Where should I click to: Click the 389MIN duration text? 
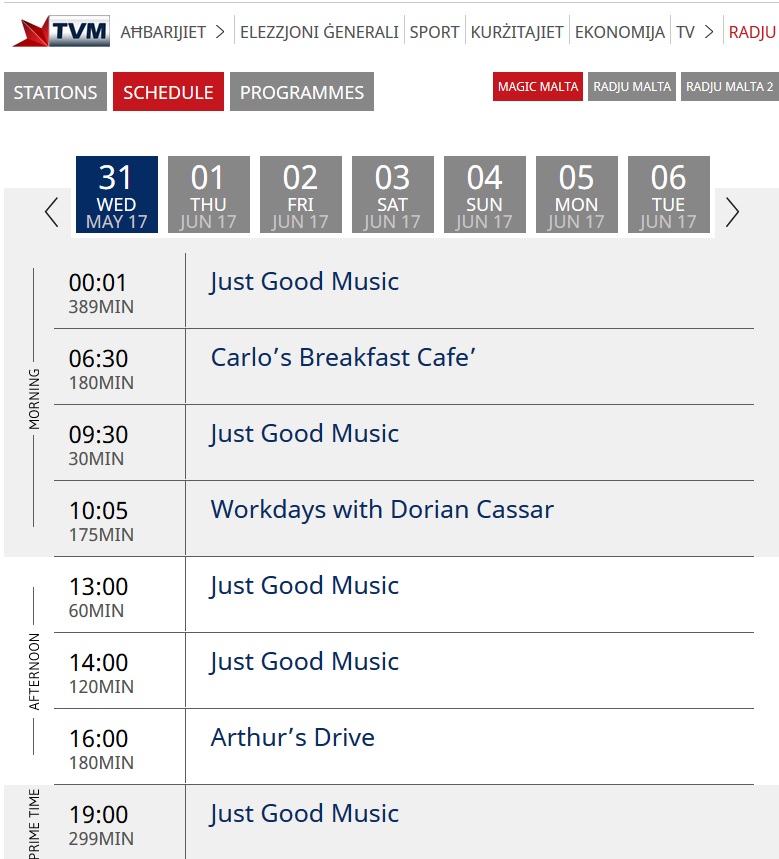point(101,307)
